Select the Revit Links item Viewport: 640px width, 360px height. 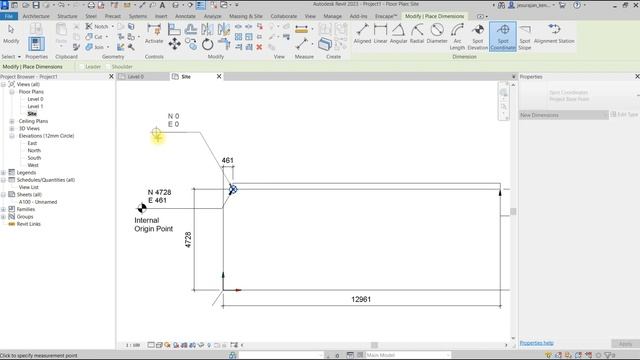click(29, 224)
